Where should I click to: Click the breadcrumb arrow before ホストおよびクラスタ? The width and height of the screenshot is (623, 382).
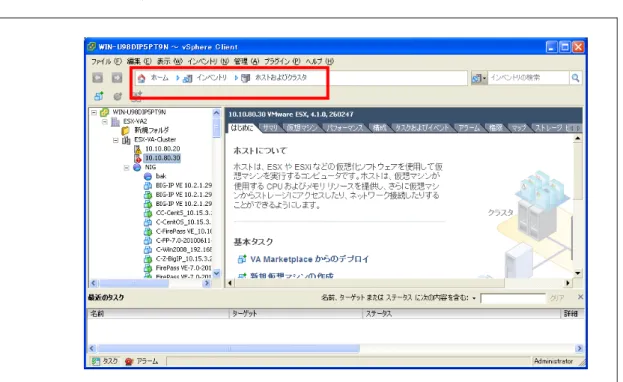click(x=236, y=78)
